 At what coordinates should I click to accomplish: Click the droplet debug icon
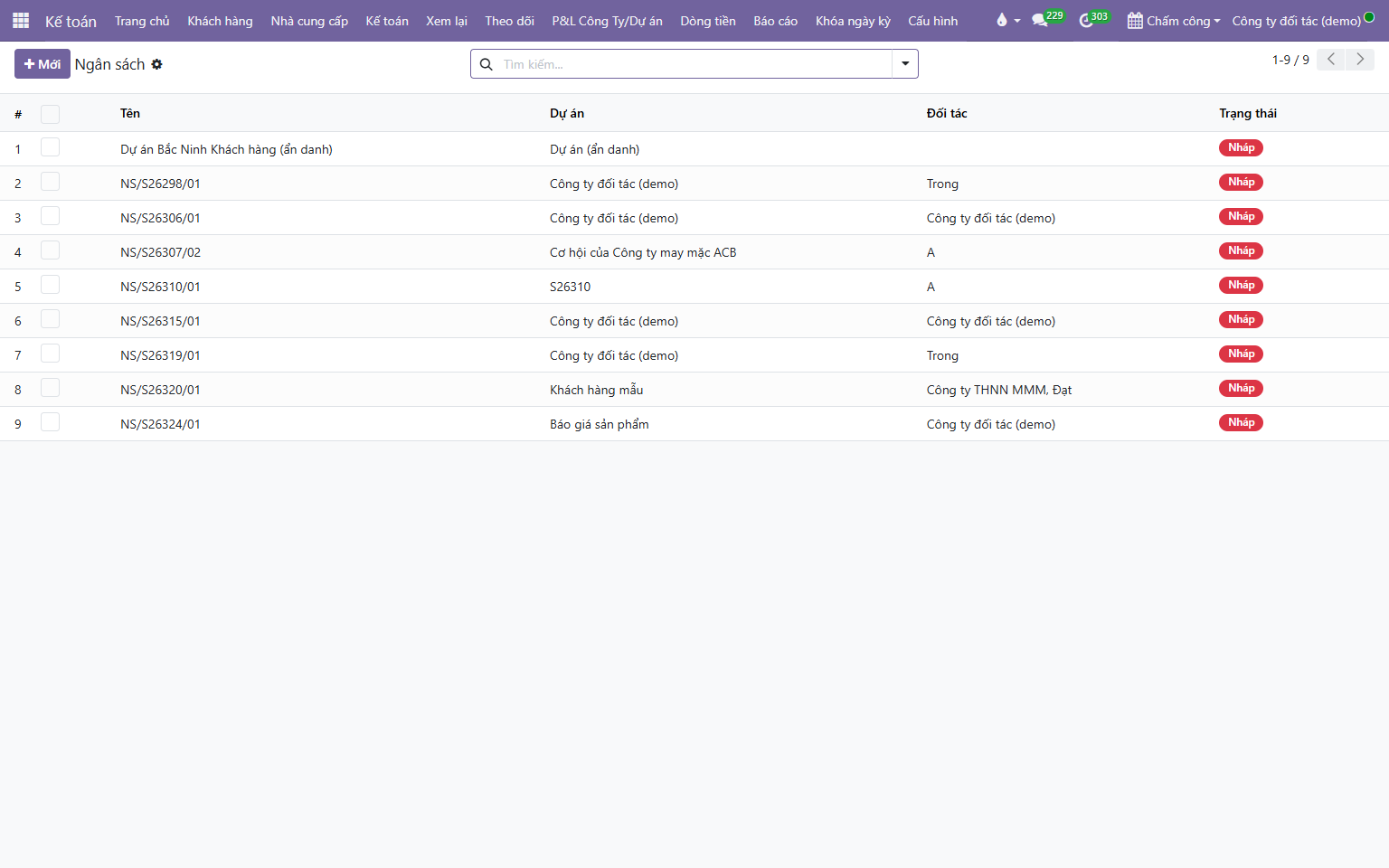[1002, 20]
